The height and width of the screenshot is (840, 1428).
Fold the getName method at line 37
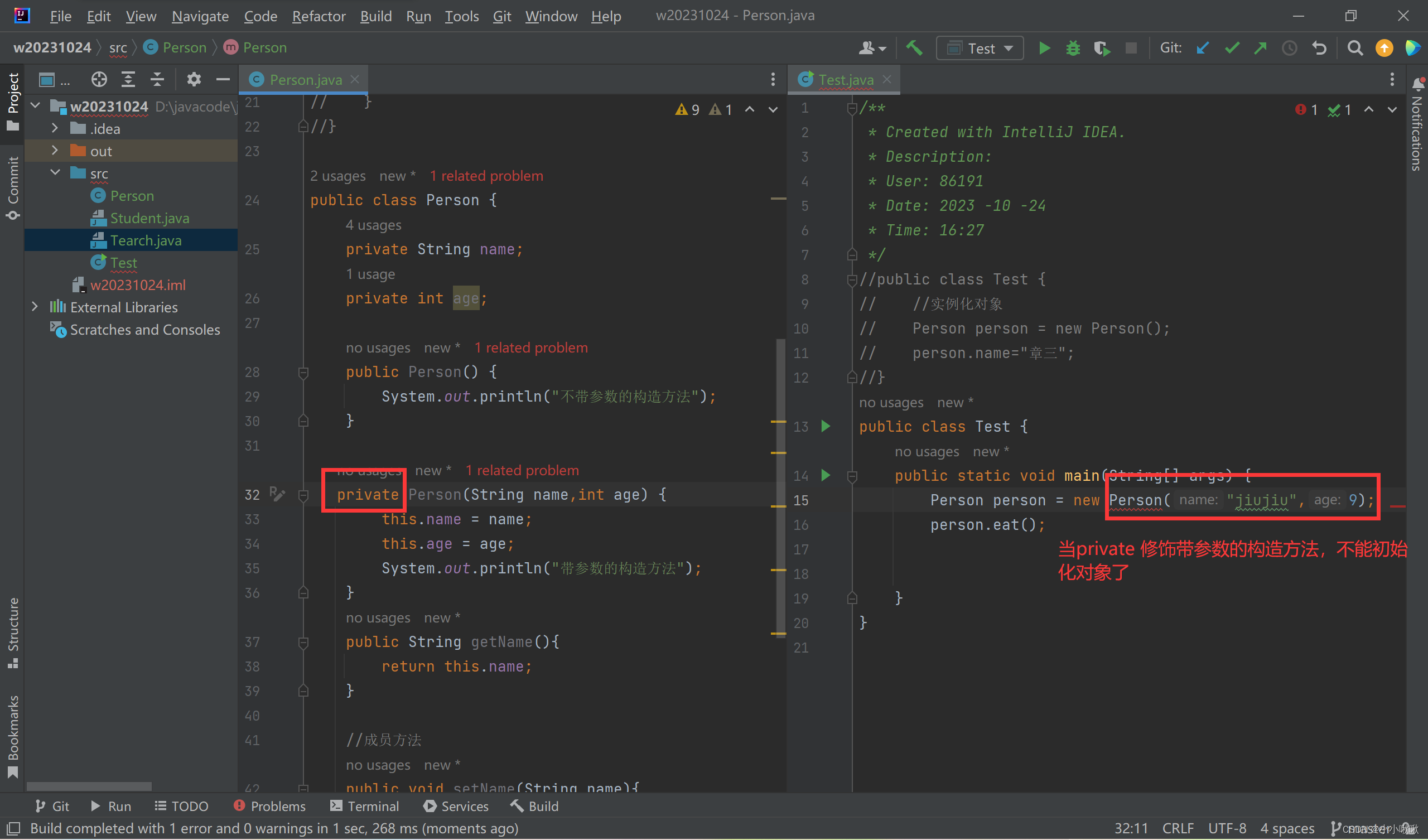coord(303,642)
